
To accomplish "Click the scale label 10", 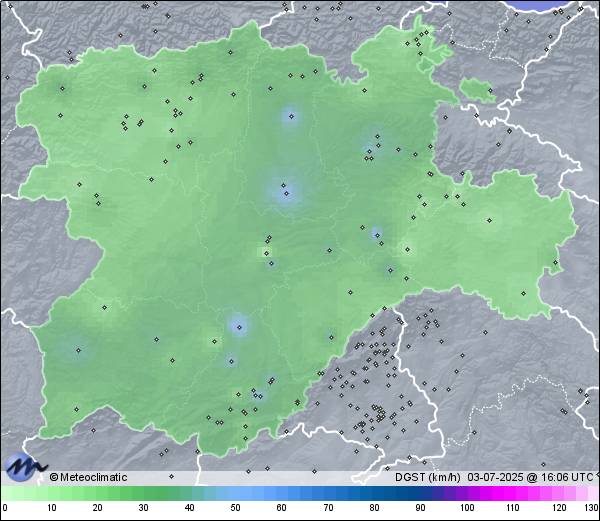I will click(52, 508).
